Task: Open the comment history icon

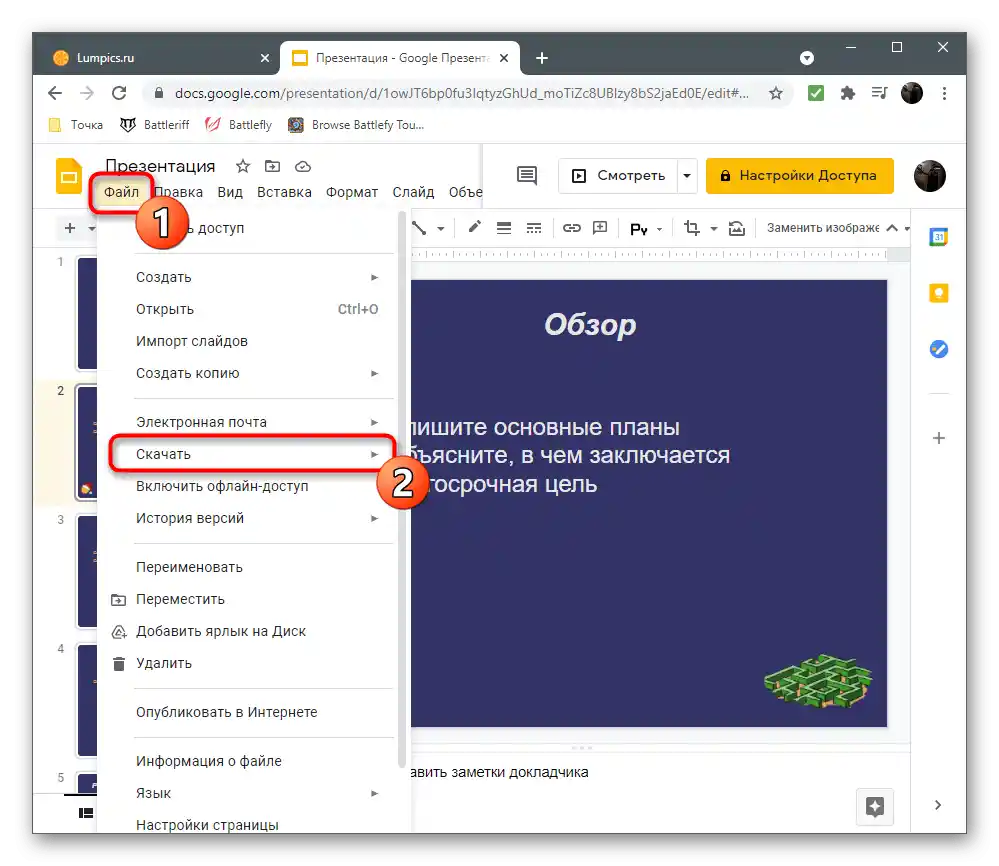Action: pos(526,175)
